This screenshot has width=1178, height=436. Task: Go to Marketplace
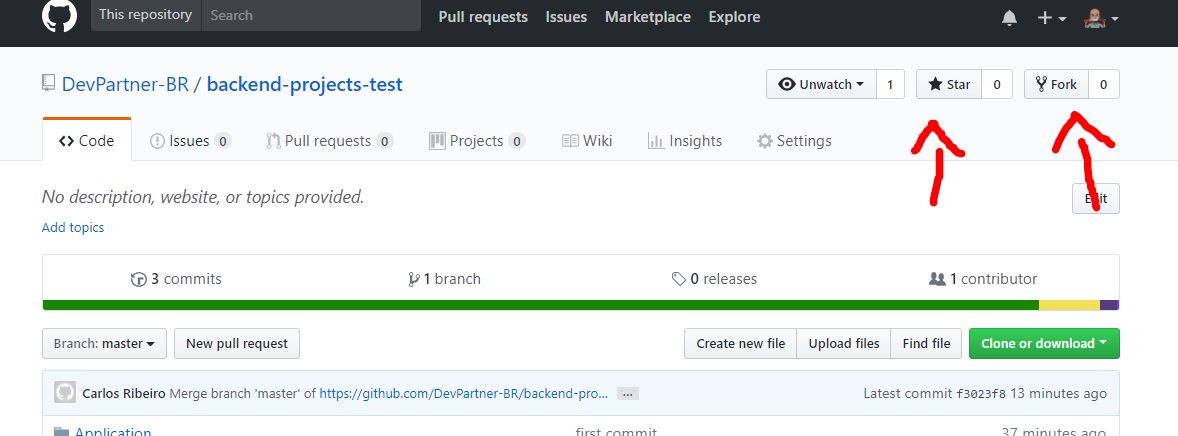pos(648,17)
